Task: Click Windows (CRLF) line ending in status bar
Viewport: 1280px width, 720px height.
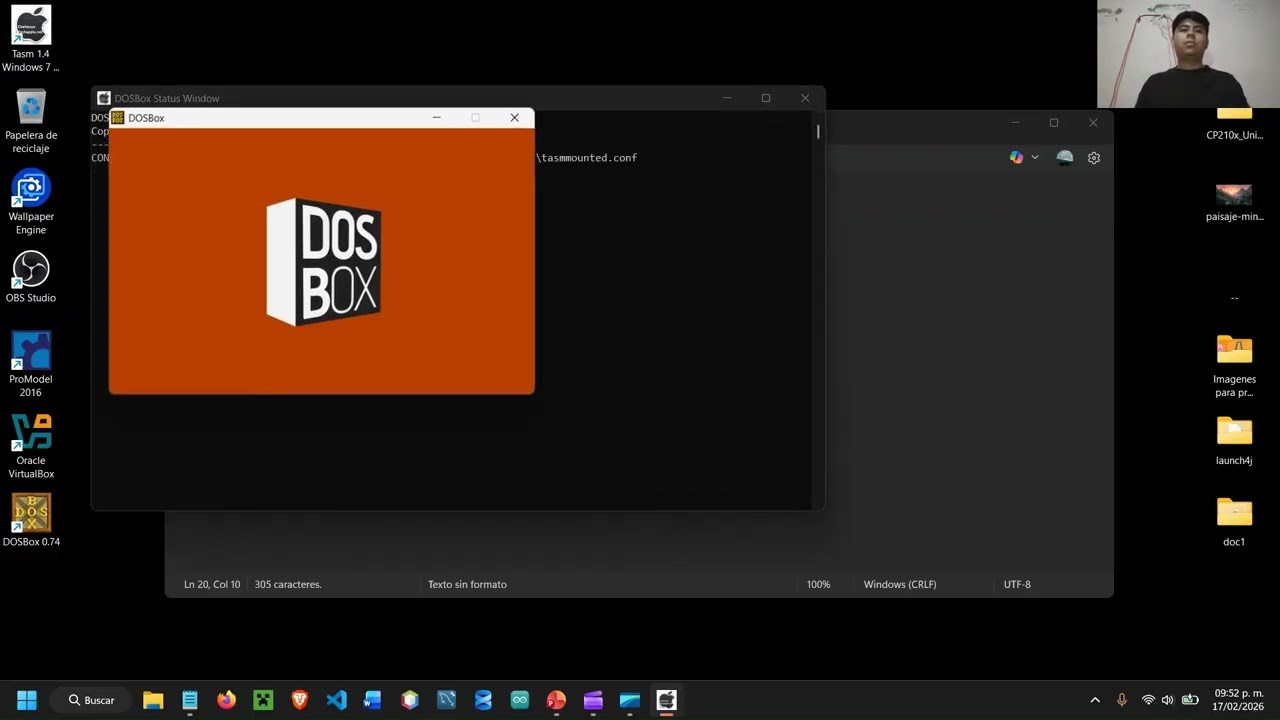Action: pos(900,584)
